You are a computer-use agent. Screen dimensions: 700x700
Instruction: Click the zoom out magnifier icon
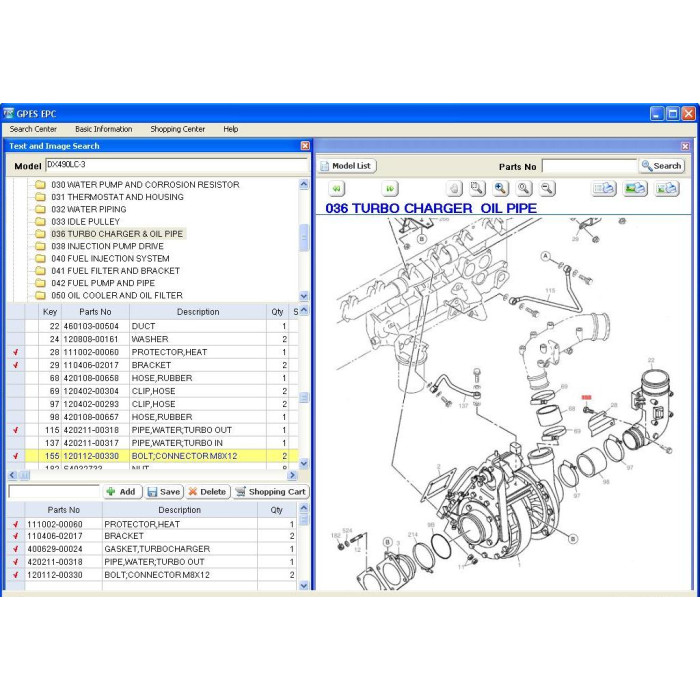coord(547,189)
